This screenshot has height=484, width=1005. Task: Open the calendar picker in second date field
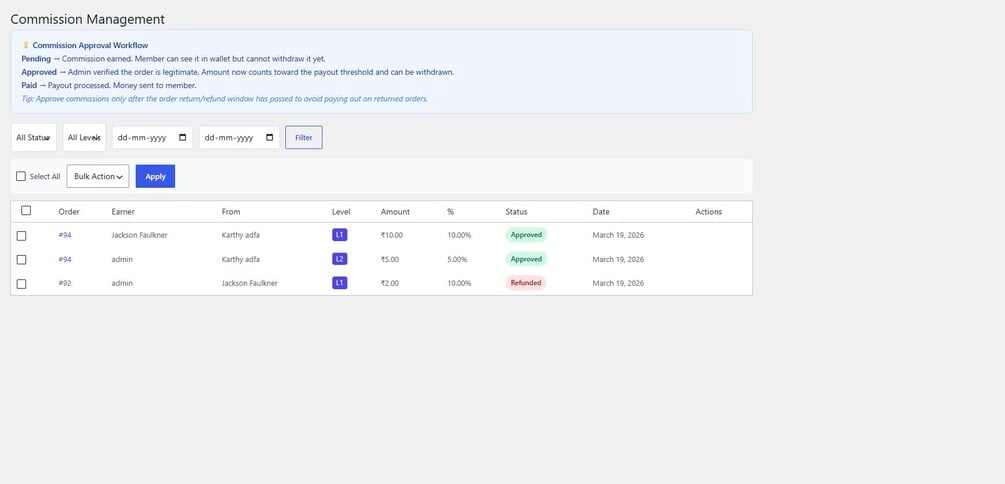tap(269, 137)
